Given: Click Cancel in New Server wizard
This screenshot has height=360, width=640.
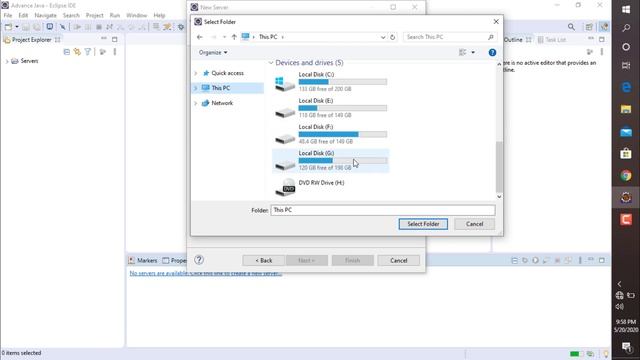Looking at the screenshot, I should [x=398, y=260].
